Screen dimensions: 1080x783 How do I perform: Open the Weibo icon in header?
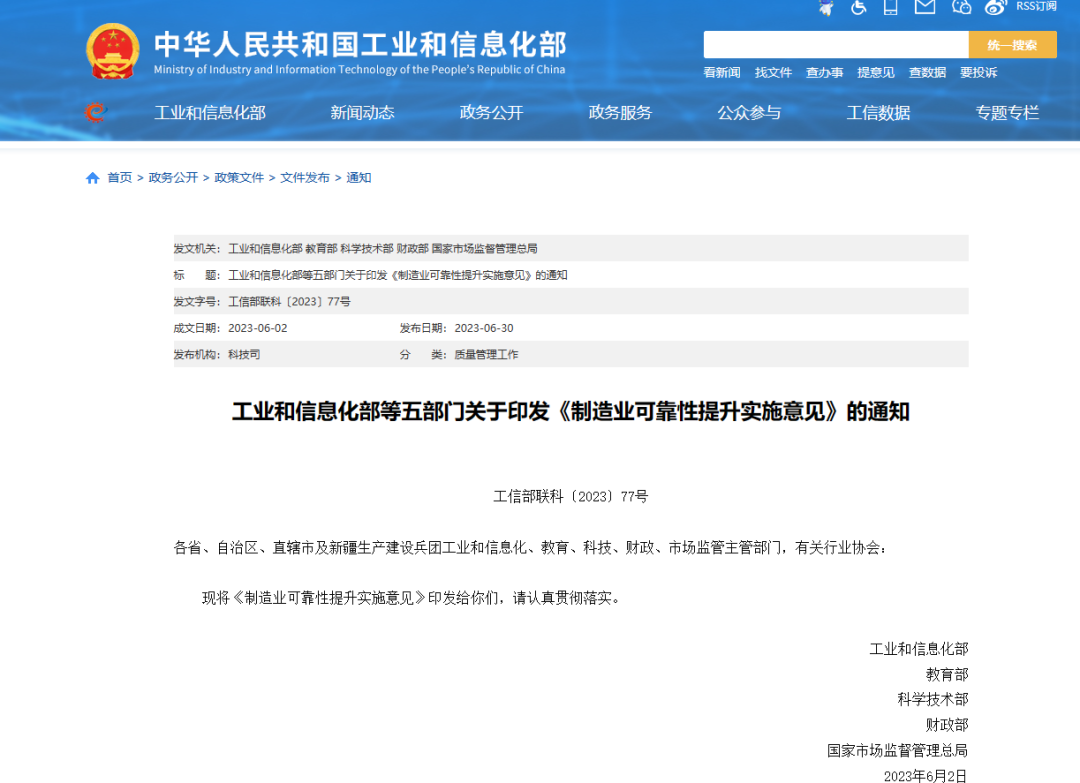pos(994,7)
